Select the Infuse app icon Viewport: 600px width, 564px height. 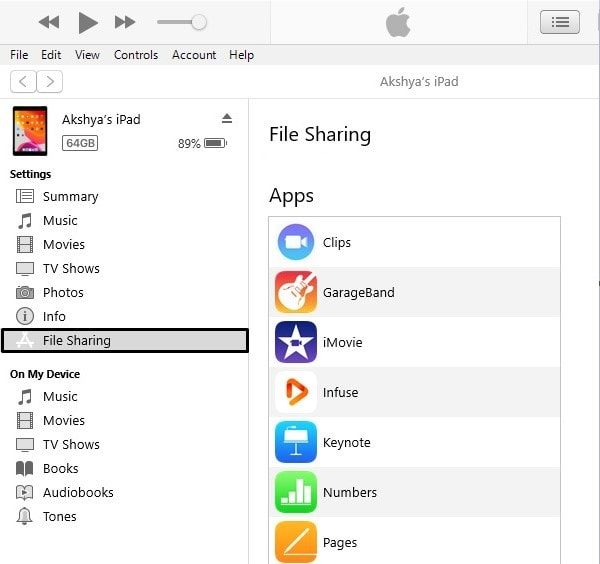[296, 392]
